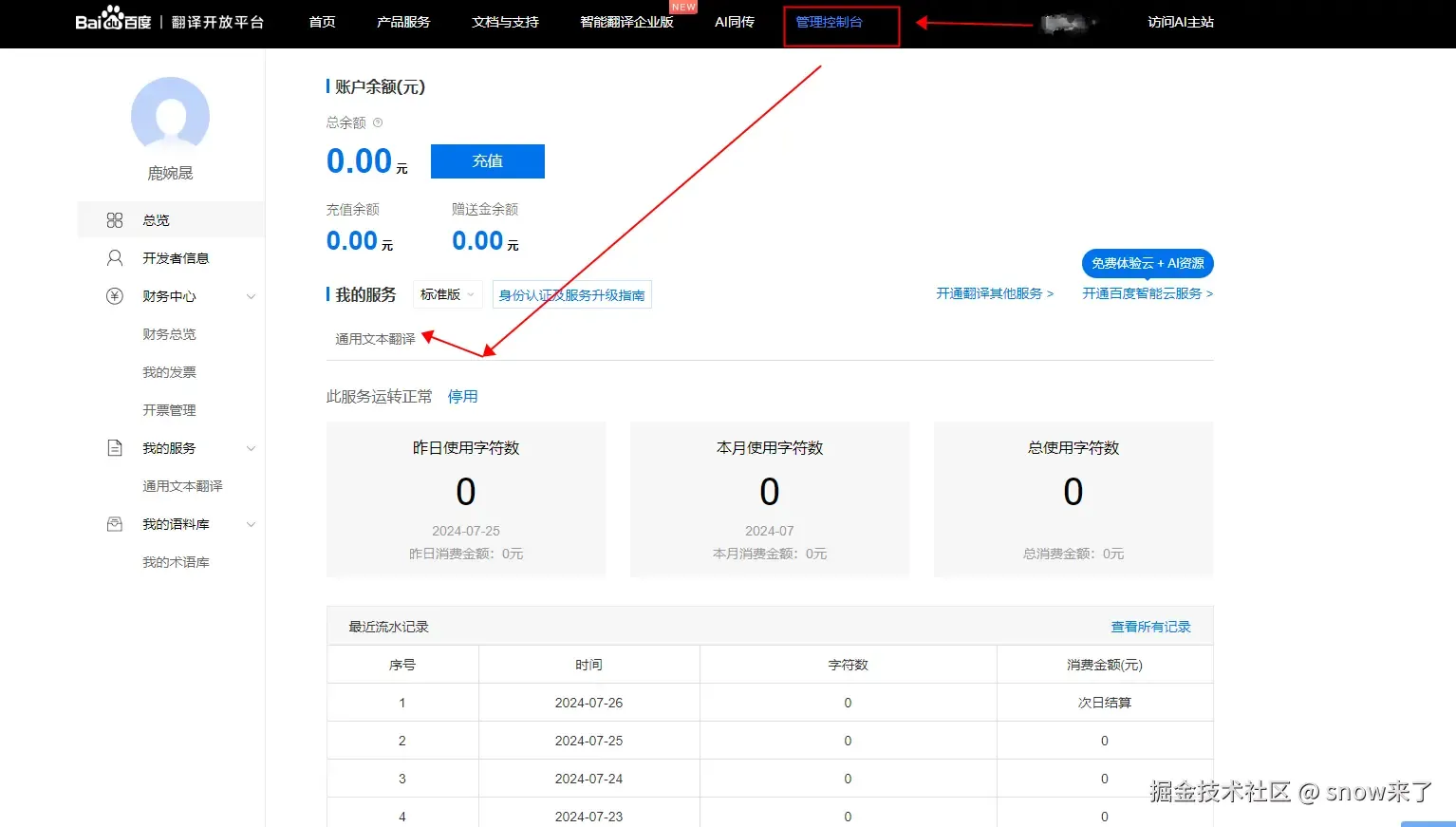Open 我的发票 in the sidebar
1456x827 pixels.
(x=169, y=372)
